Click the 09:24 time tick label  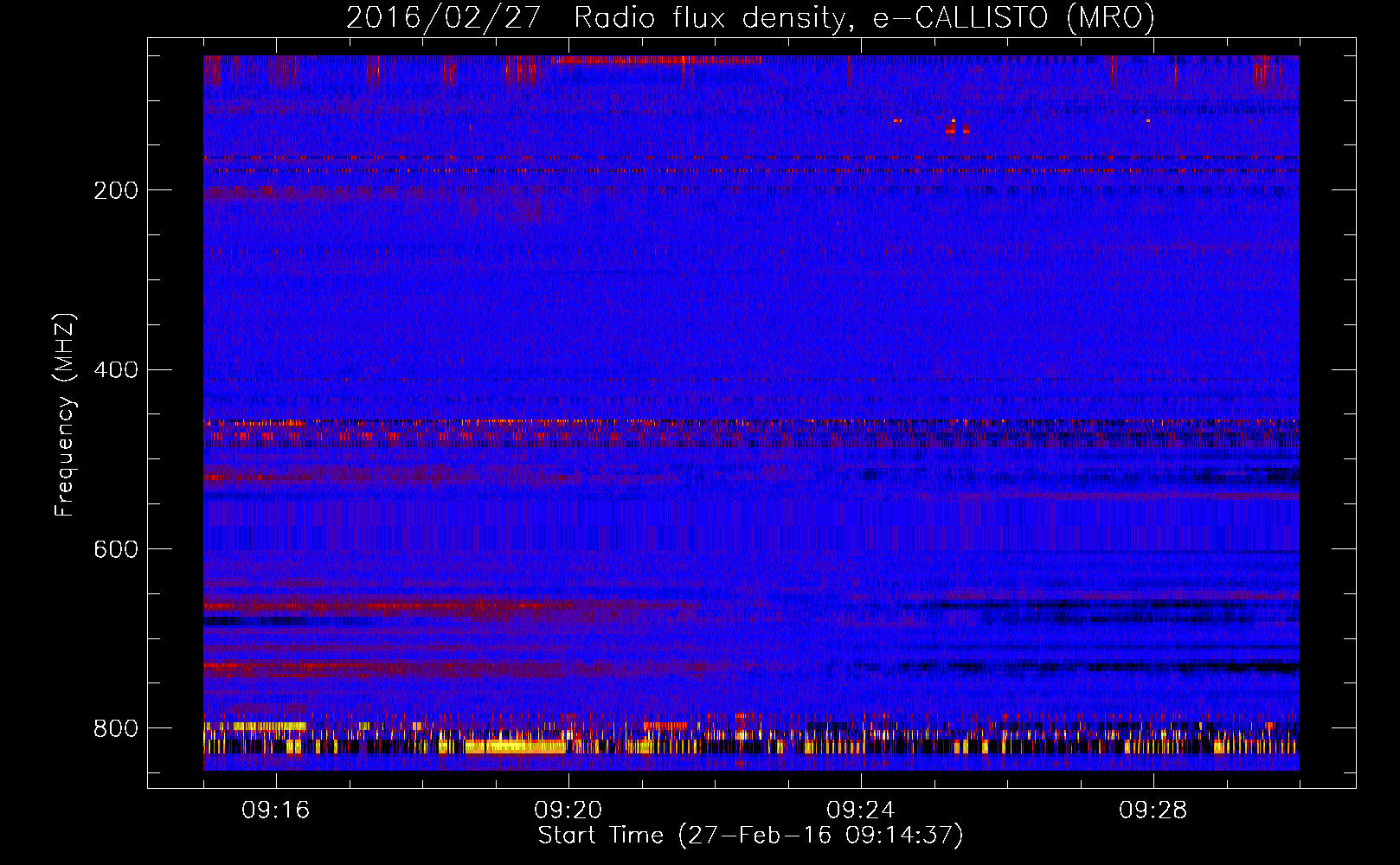pos(861,811)
